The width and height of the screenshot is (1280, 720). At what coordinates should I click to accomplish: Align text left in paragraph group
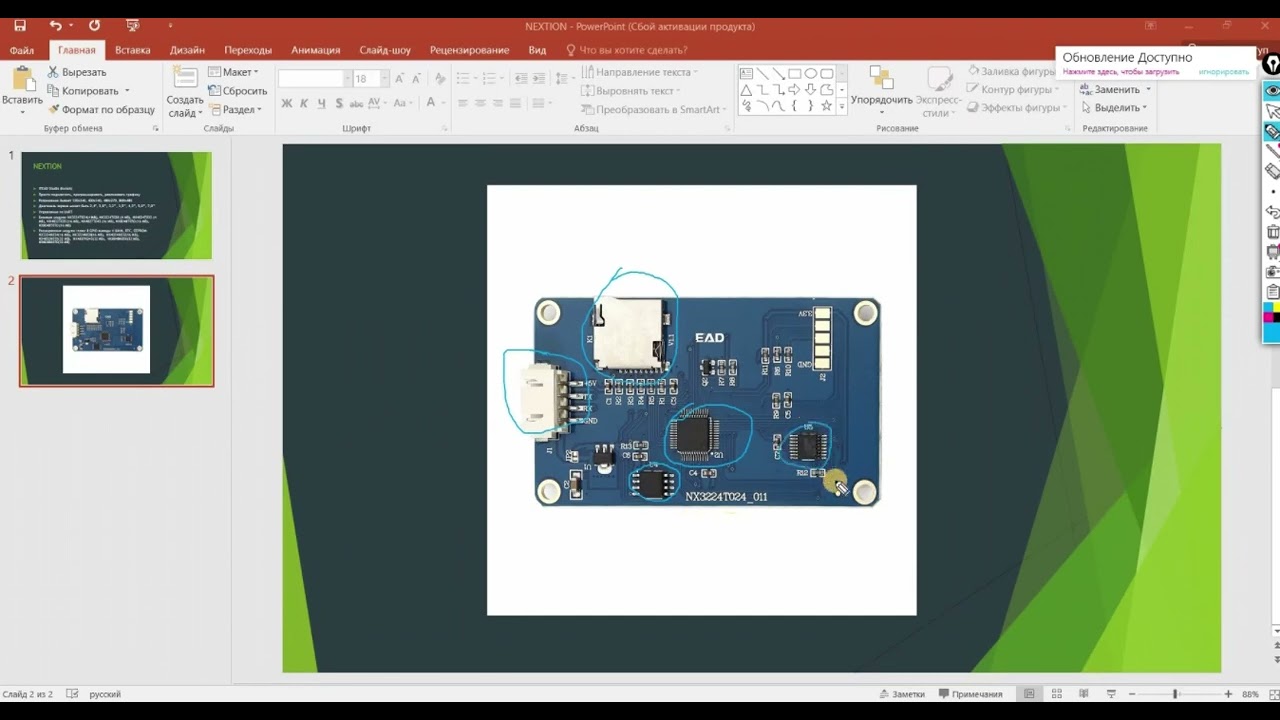(463, 103)
